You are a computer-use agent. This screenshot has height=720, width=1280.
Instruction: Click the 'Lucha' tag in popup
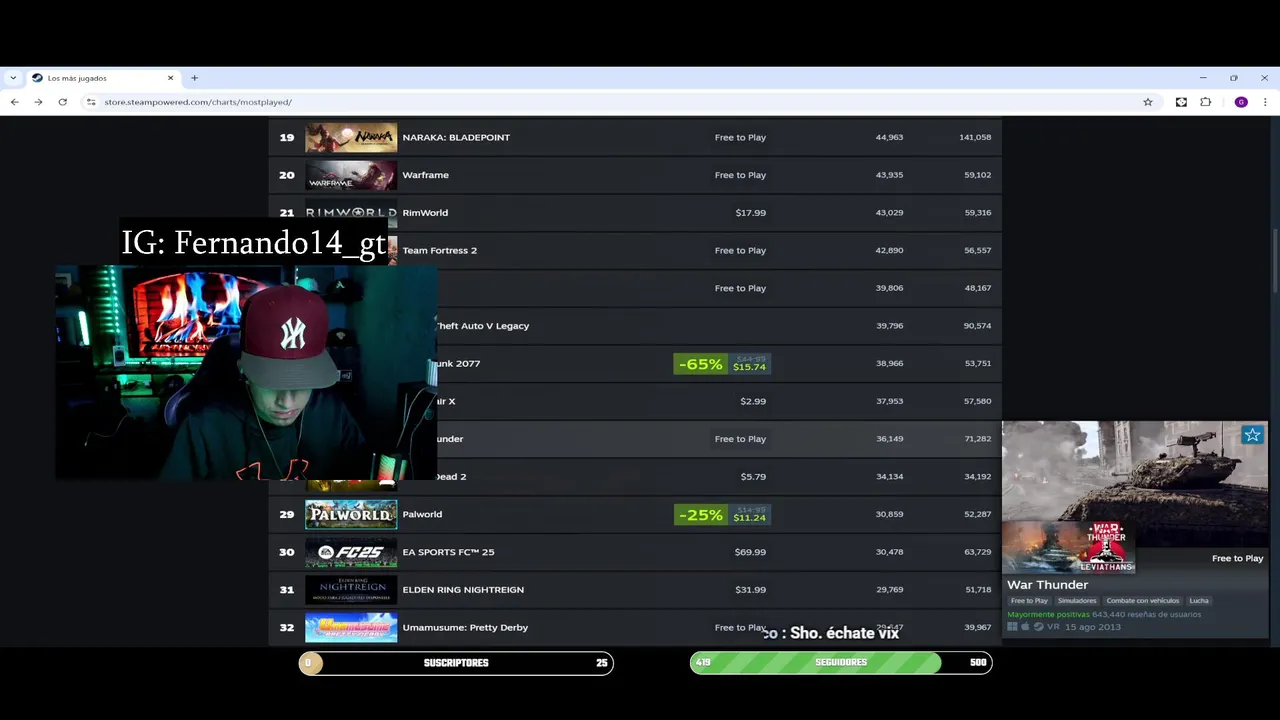pos(1199,601)
